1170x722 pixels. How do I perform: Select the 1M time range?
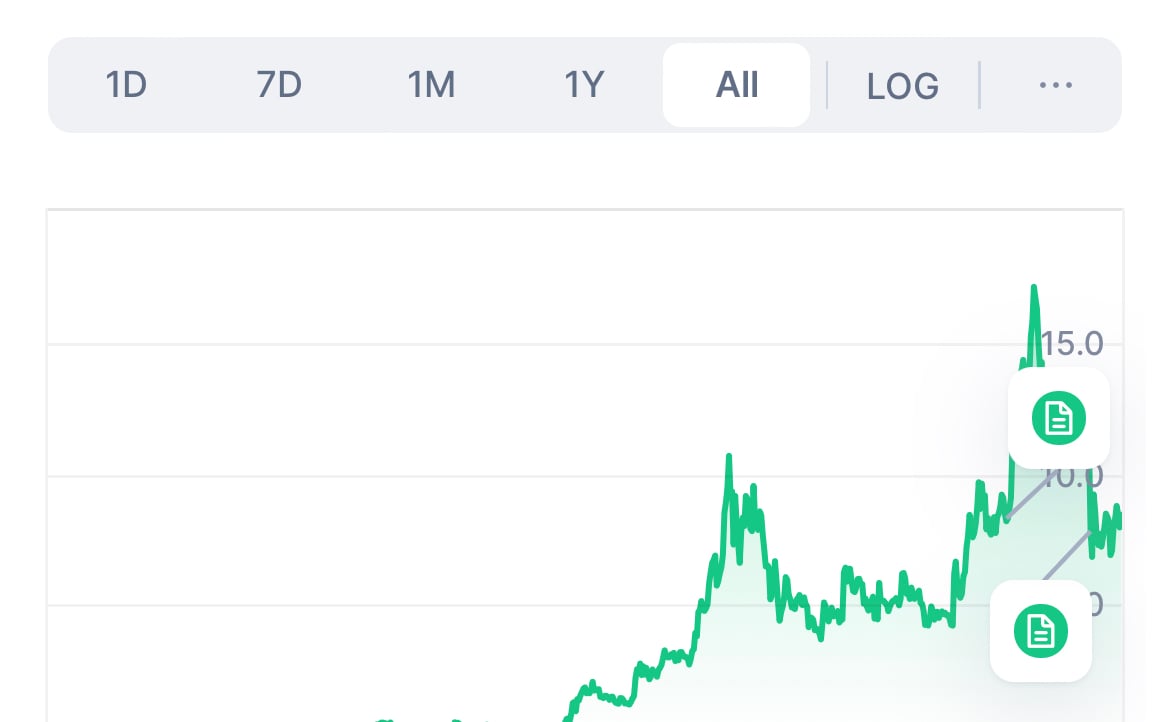(x=431, y=85)
